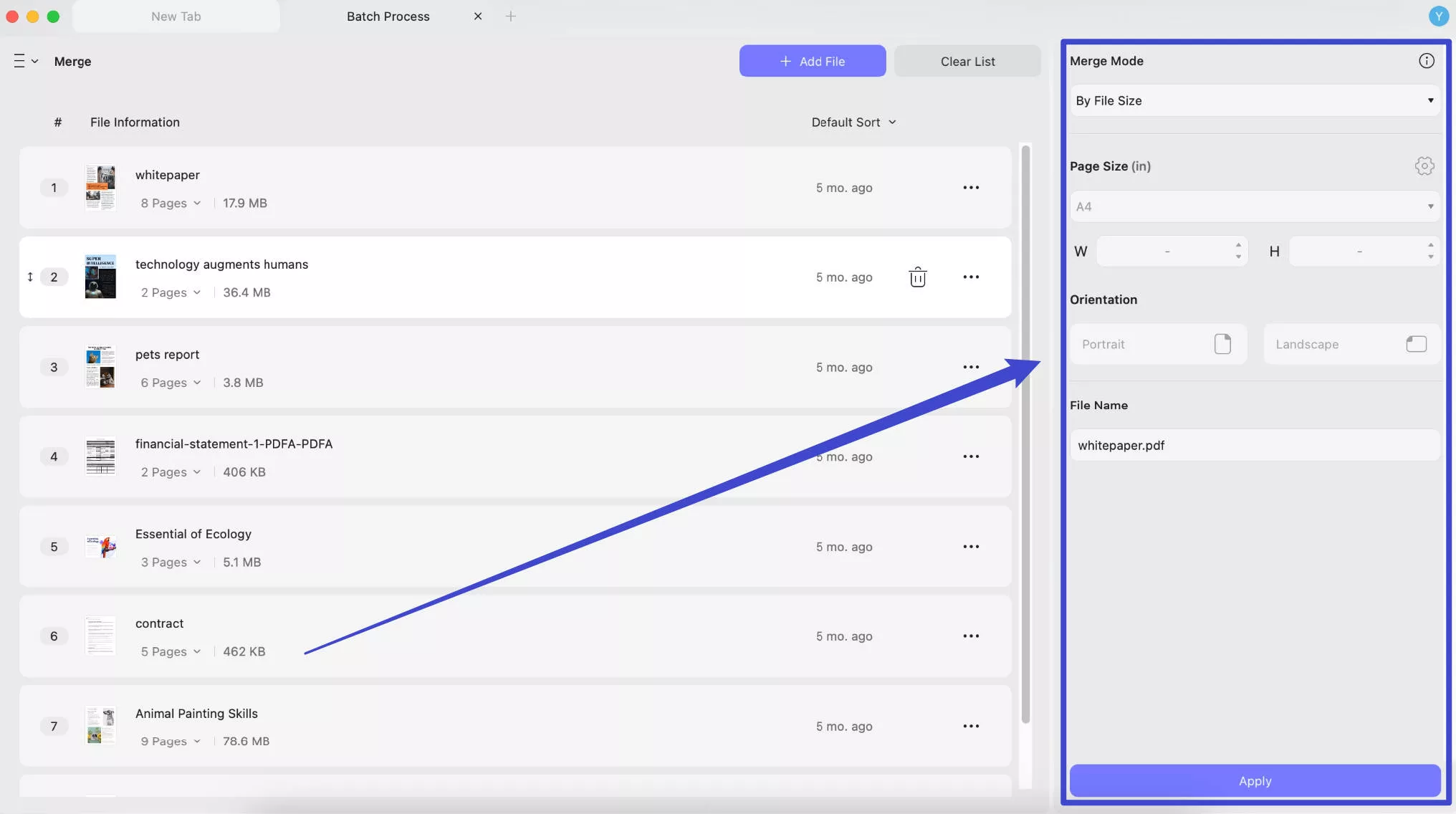Click the Apply button
Image resolution: width=1456 pixels, height=814 pixels.
[x=1255, y=781]
